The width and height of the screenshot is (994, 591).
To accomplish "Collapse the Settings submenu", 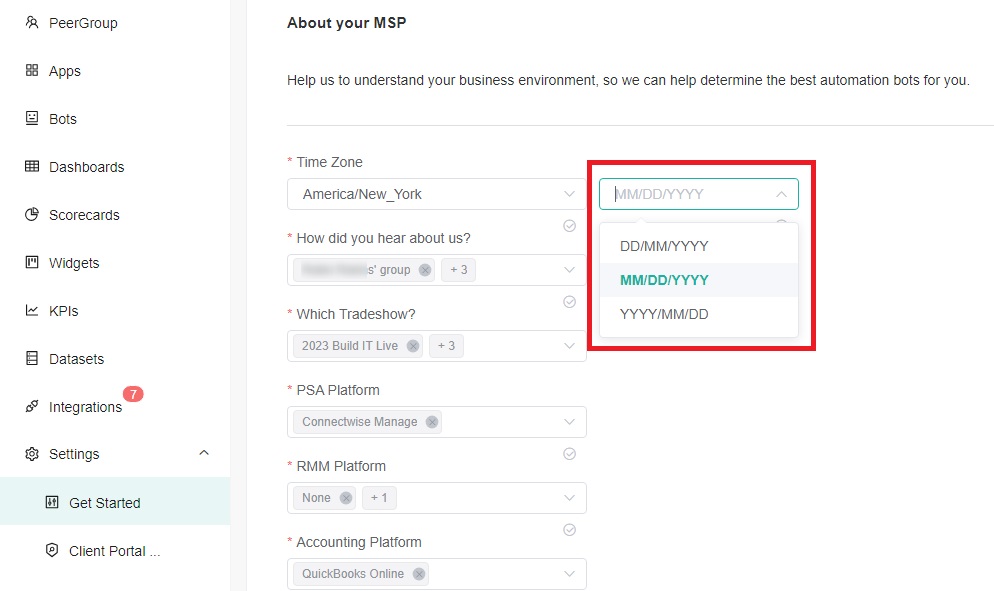I will 204,453.
